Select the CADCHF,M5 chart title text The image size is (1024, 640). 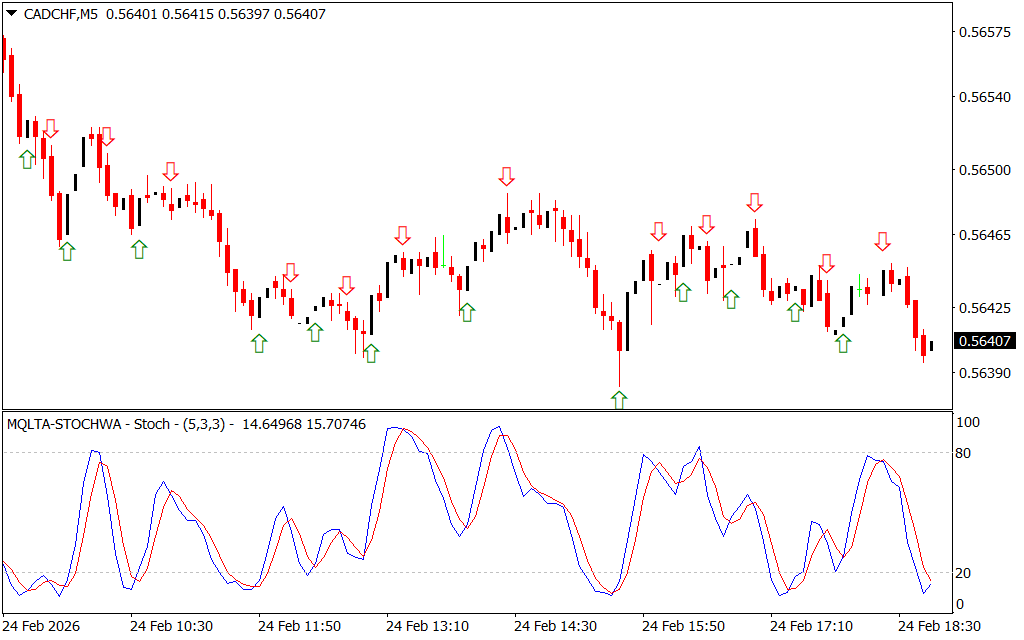point(60,15)
